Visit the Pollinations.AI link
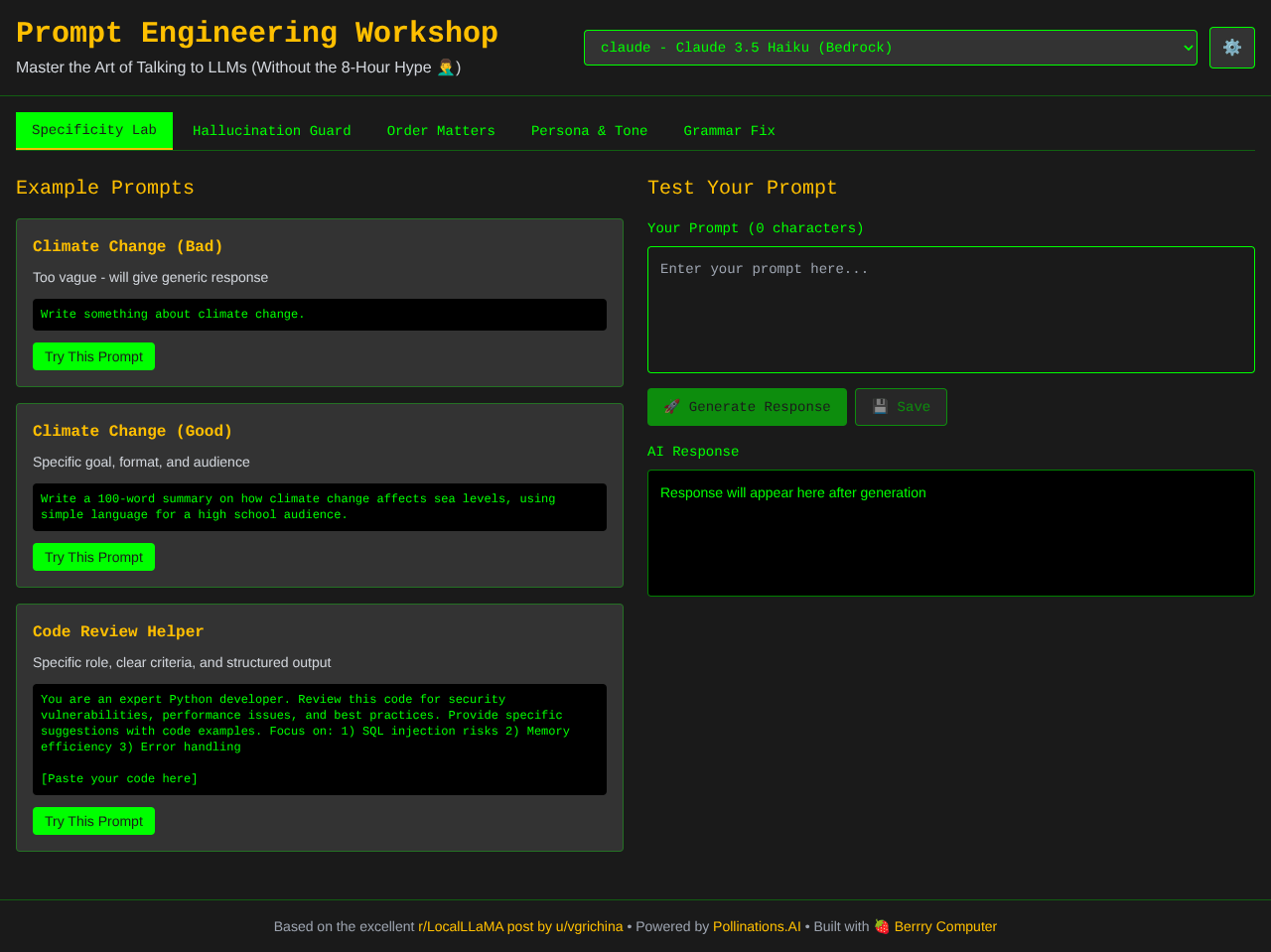Image resolution: width=1271 pixels, height=952 pixels. point(757,926)
